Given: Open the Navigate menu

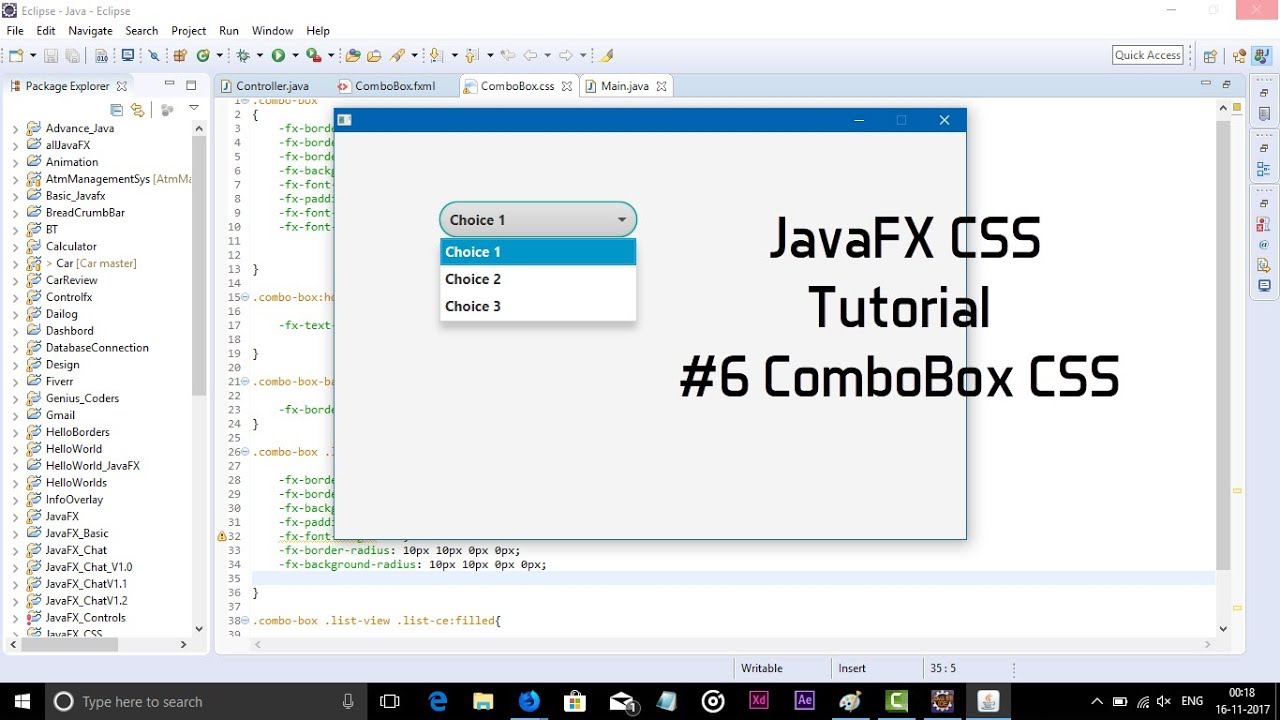Looking at the screenshot, I should pos(90,31).
